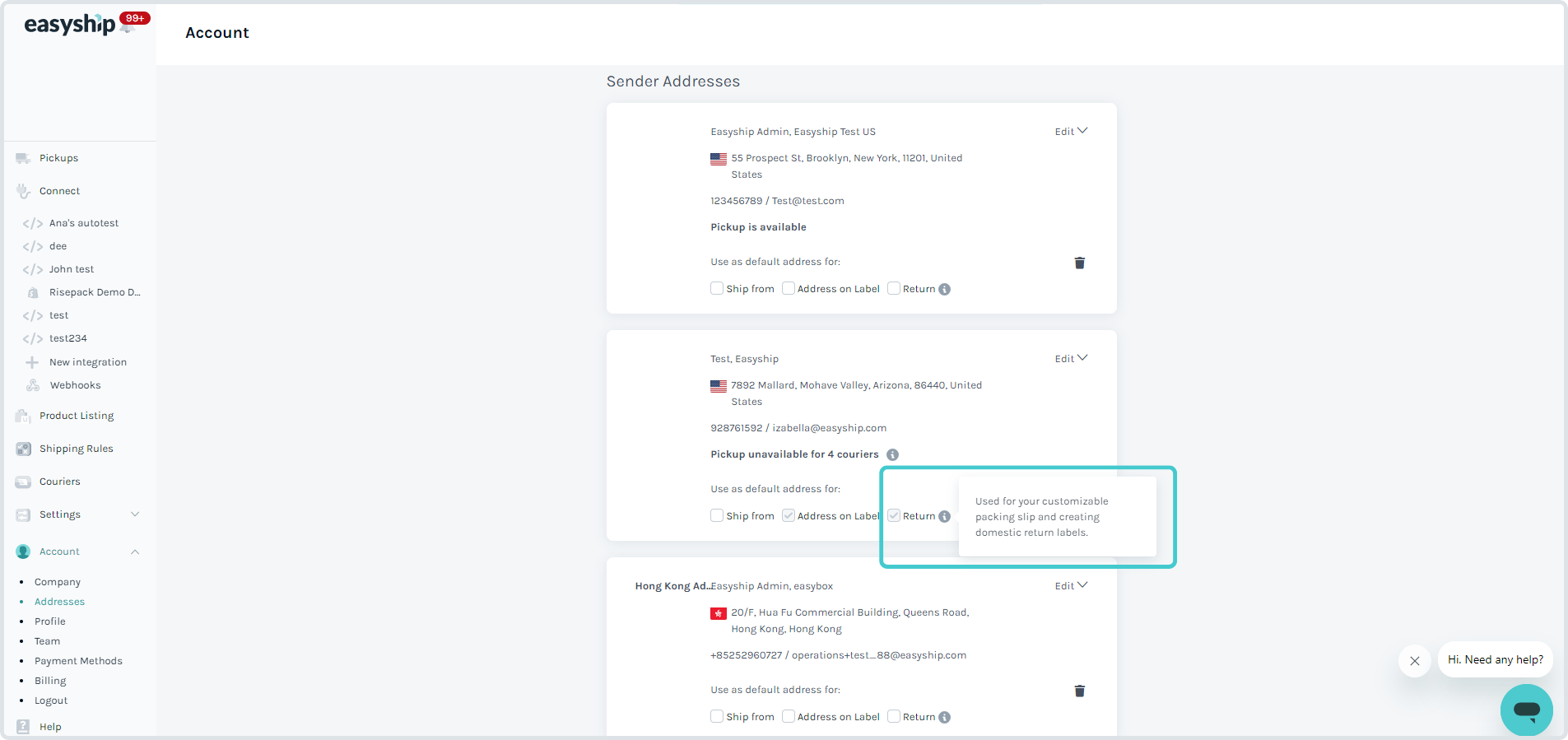The height and width of the screenshot is (740, 1568).
Task: Open the John test integration
Action: pyautogui.click(x=72, y=269)
